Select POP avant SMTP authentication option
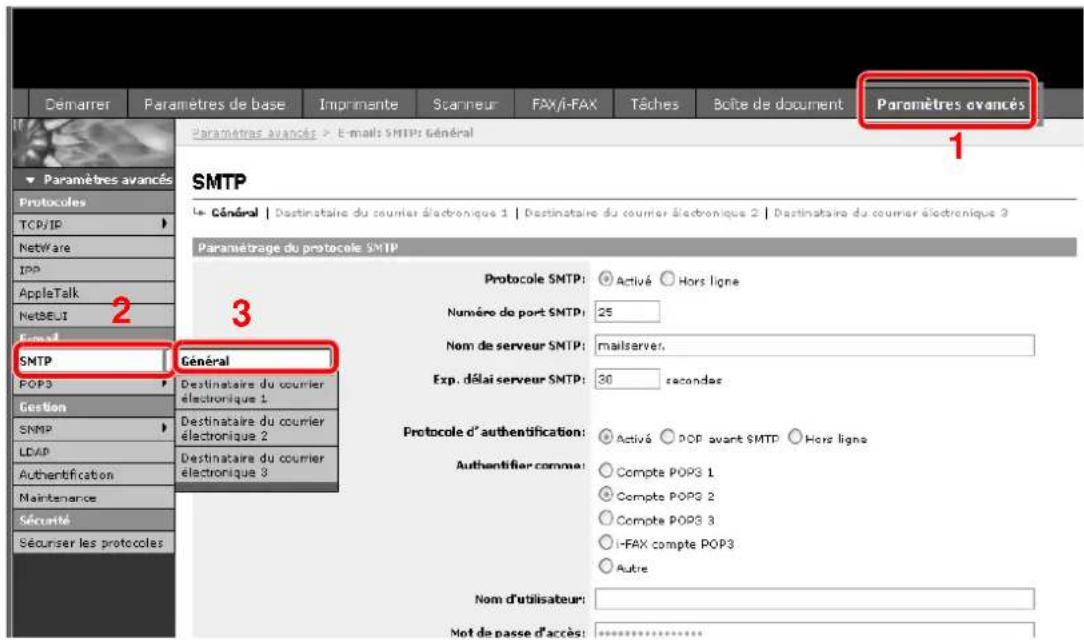The width and height of the screenshot is (1084, 640). (x=667, y=437)
